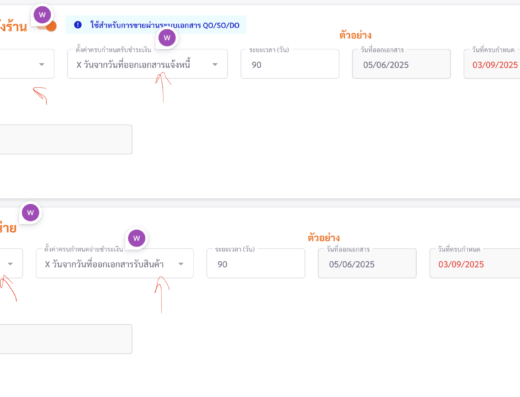Image resolution: width=520 pixels, height=397 pixels.
Task: Click the empty gray box below the แจ้งหนี้ row
Action: [x=66, y=139]
